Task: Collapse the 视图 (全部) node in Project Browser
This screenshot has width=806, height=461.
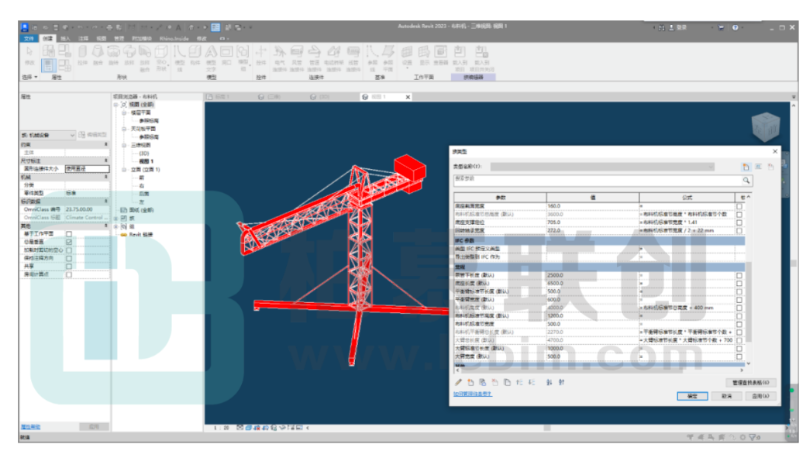Action: click(x=116, y=104)
